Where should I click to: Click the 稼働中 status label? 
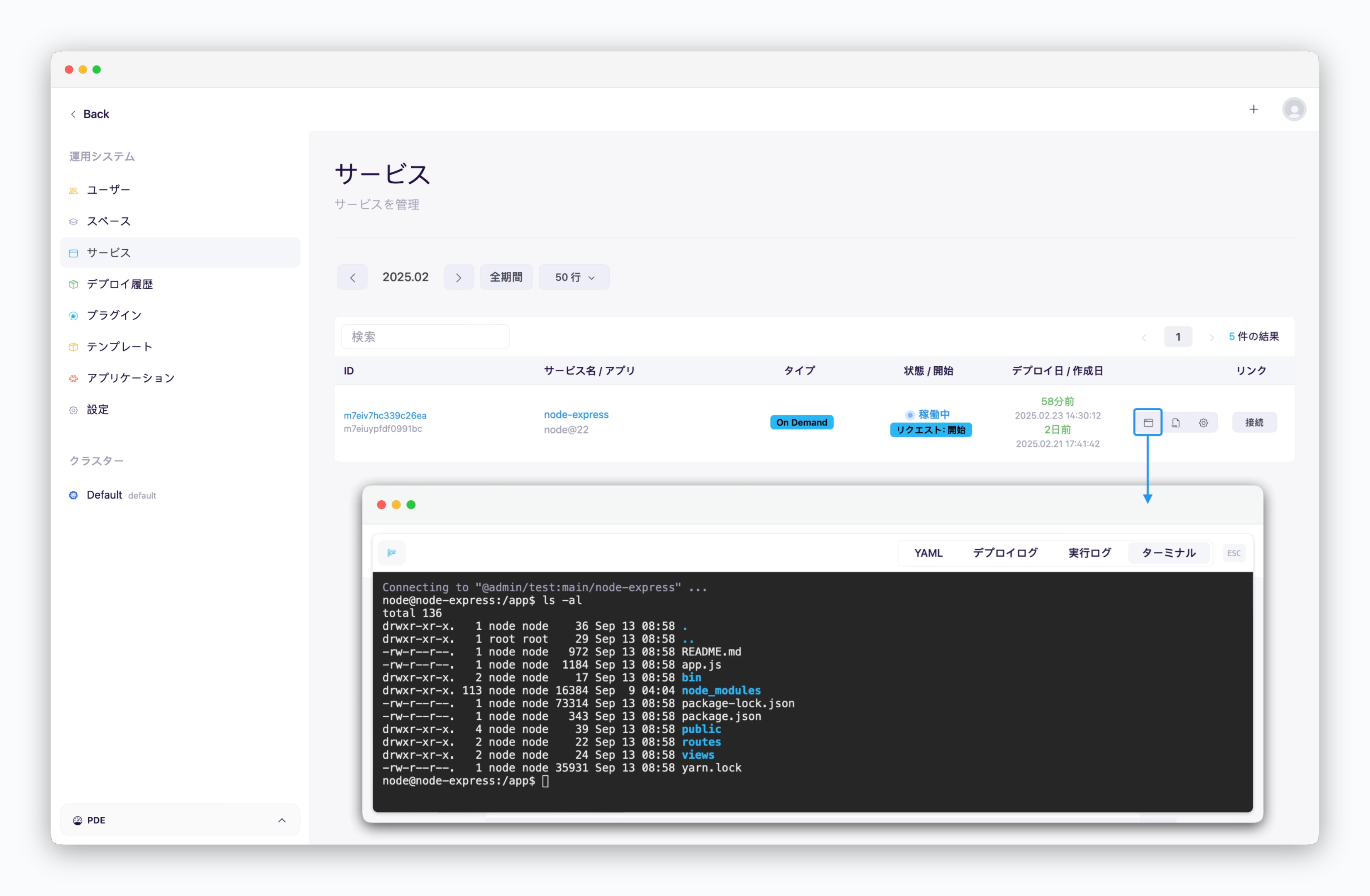click(934, 415)
